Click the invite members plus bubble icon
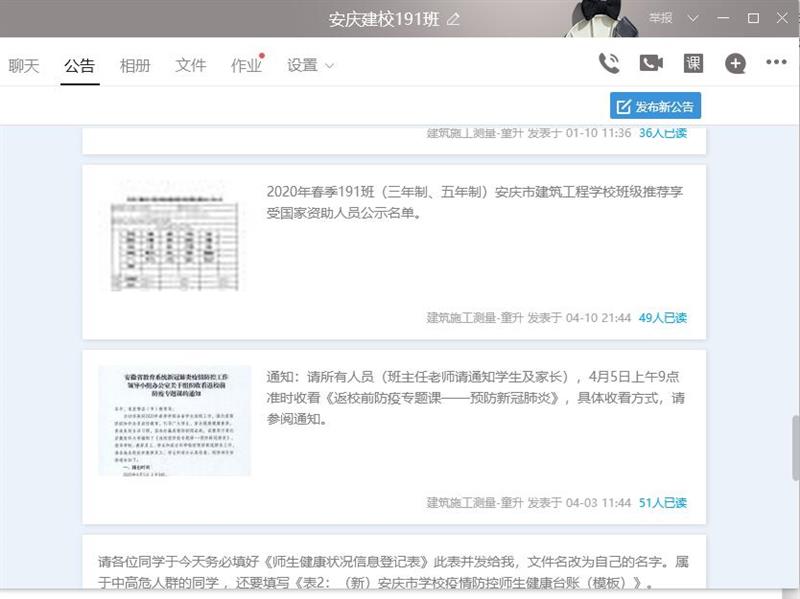 point(735,64)
